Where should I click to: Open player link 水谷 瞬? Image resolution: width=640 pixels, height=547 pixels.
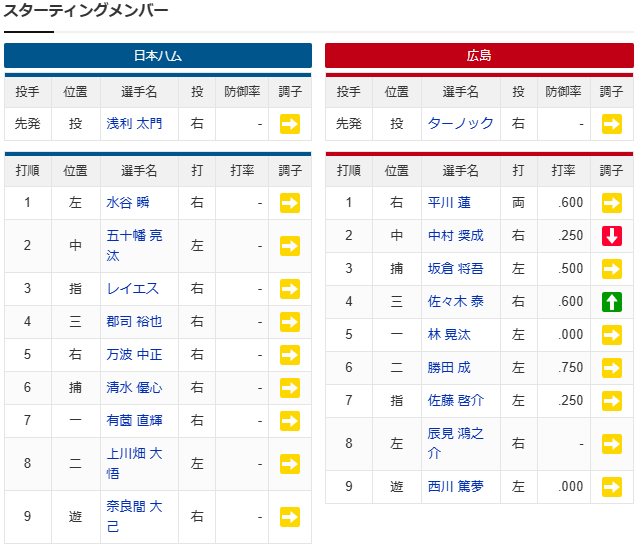[x=128, y=203]
